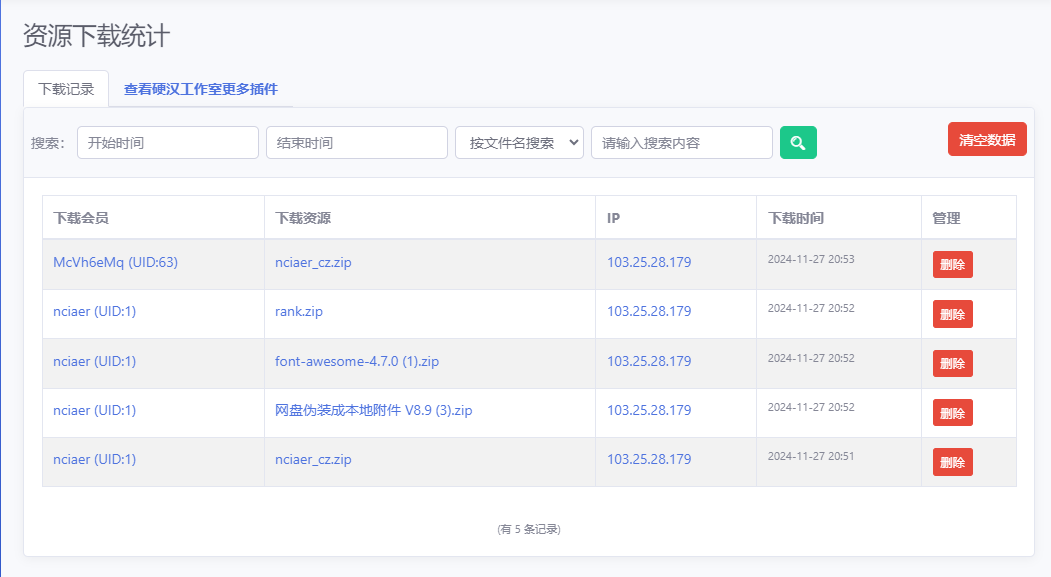This screenshot has height=577, width=1051.
Task: Delete the rank.zip download record
Action: tap(952, 314)
